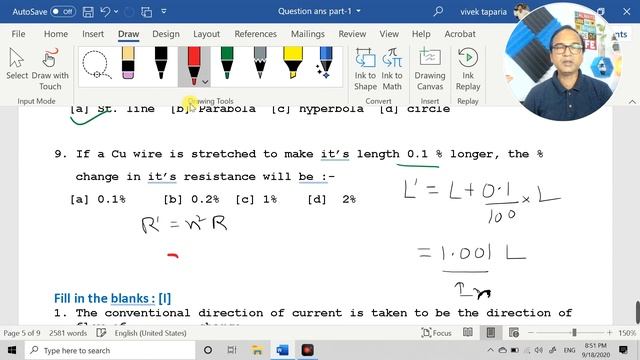640x360 pixels.
Task: Select the gray pencil tool
Action: click(x=260, y=63)
